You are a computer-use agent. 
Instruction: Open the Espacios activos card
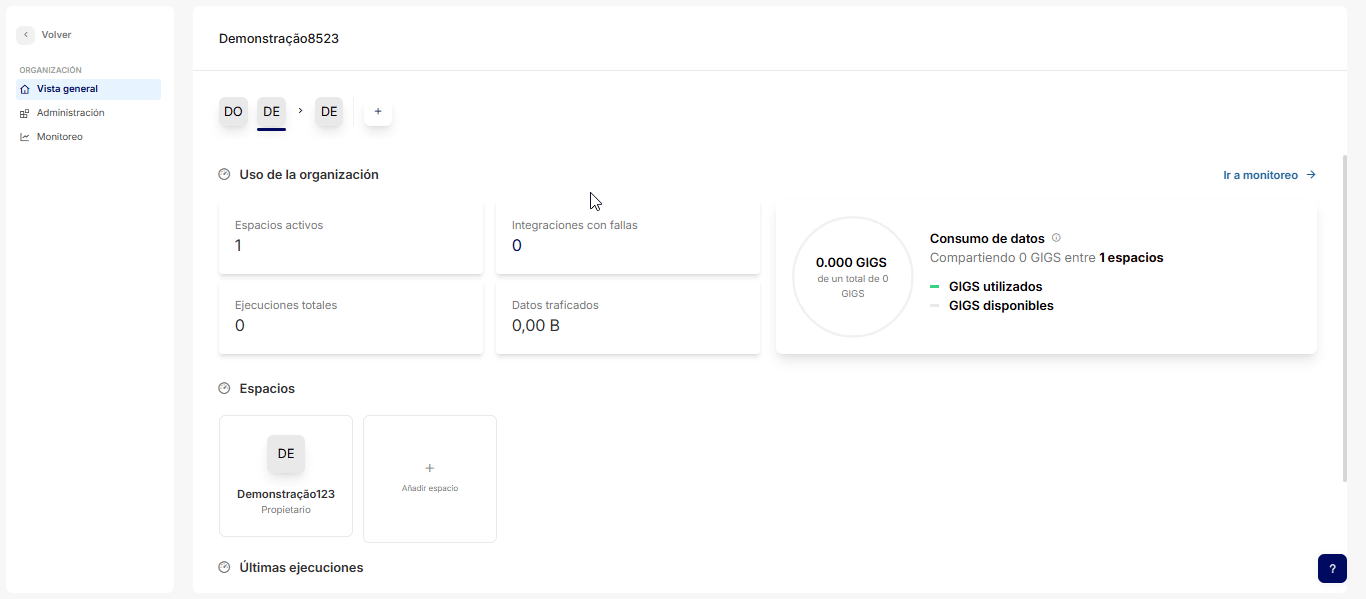coord(350,237)
